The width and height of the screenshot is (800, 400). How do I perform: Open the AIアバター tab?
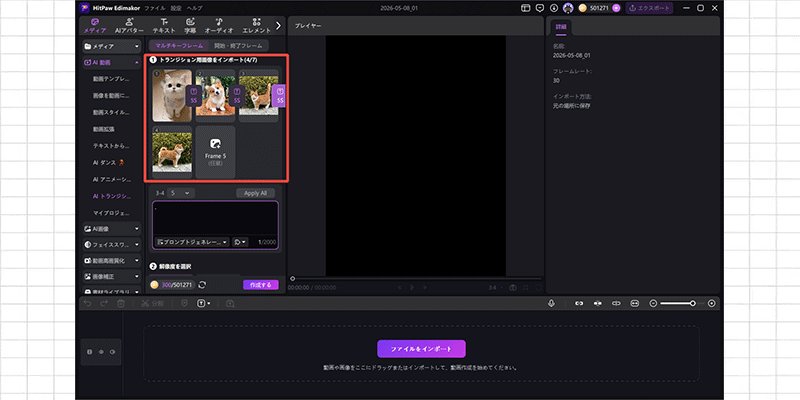click(129, 26)
